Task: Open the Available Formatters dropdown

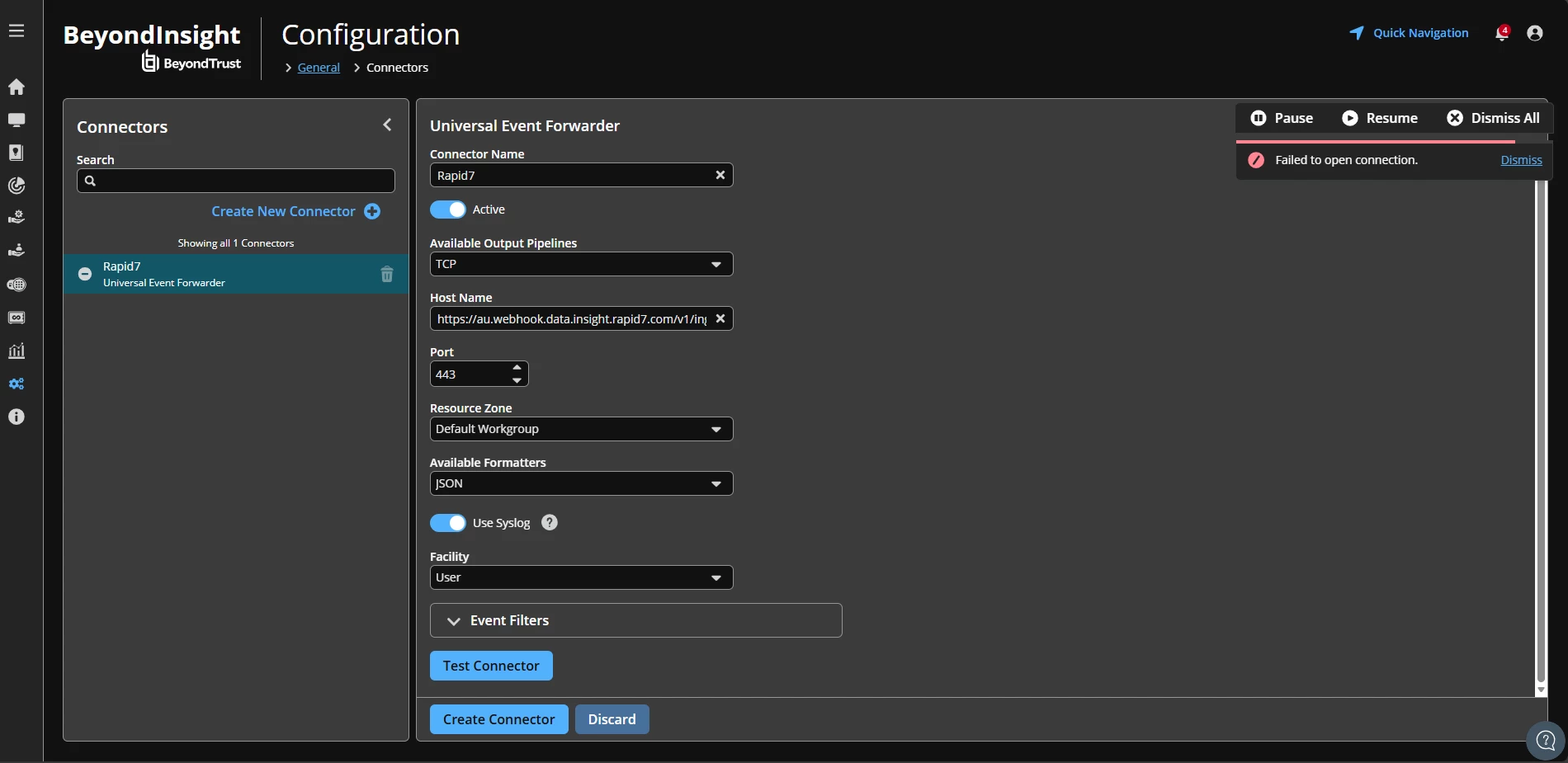Action: [x=582, y=483]
